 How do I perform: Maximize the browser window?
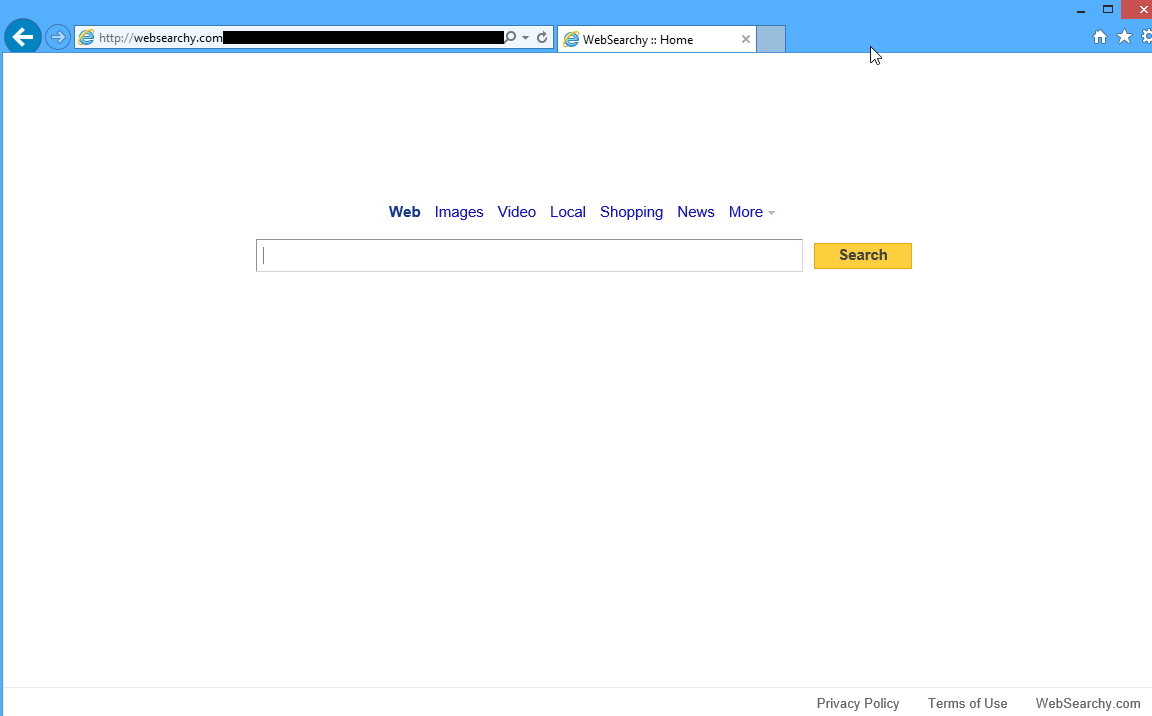(x=1108, y=10)
